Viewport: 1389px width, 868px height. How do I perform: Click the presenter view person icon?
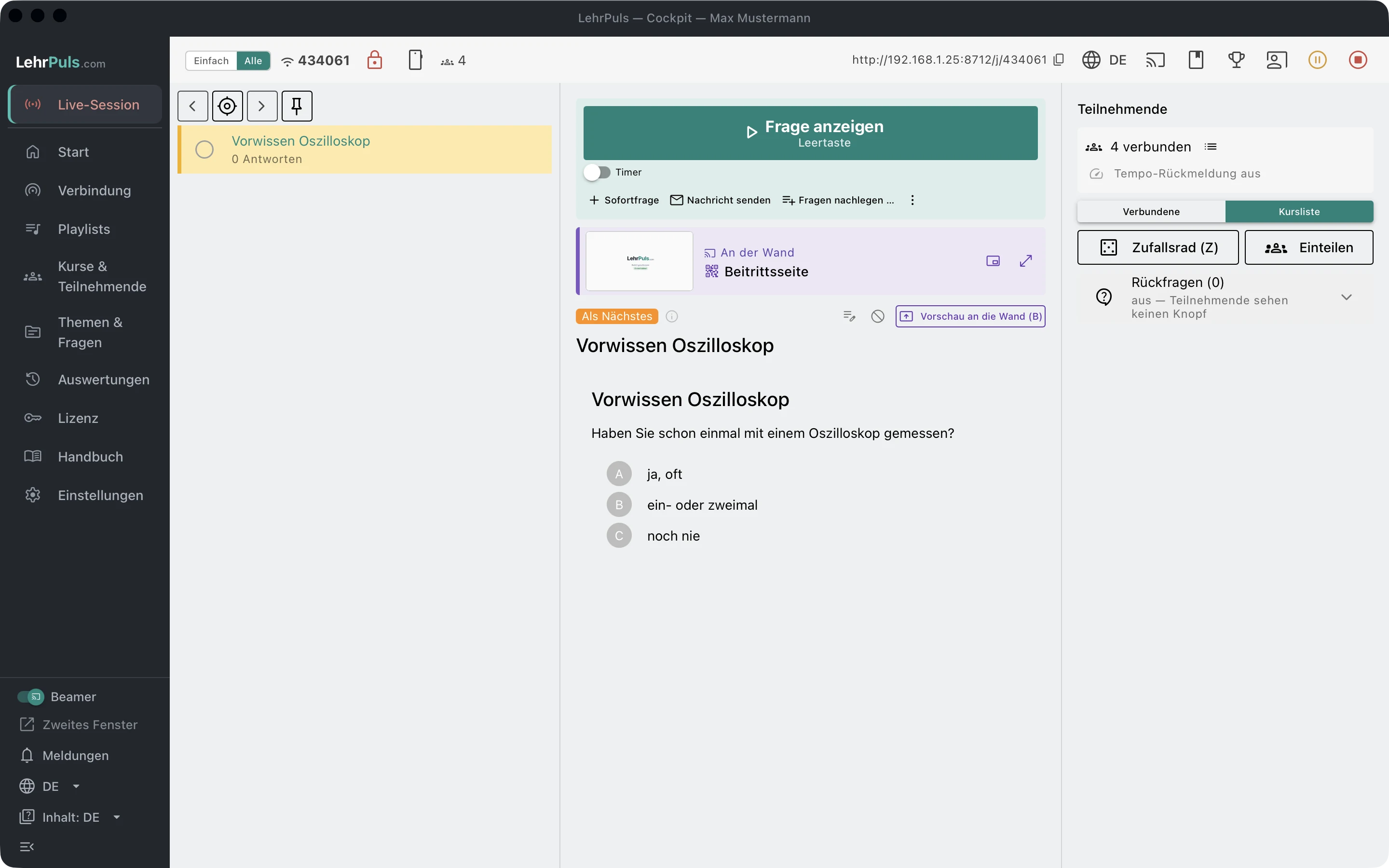(x=1277, y=60)
